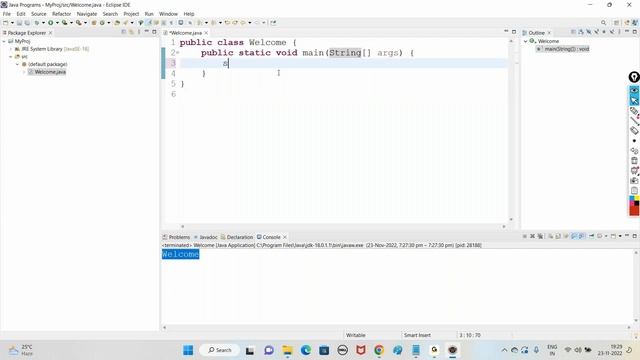Click Smart Insert in status bar

coord(417,335)
